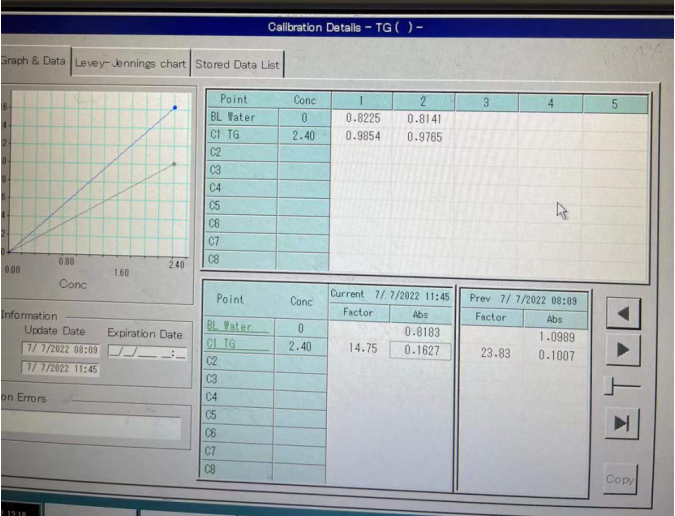Click the empty calibration errors text box

coord(90,426)
